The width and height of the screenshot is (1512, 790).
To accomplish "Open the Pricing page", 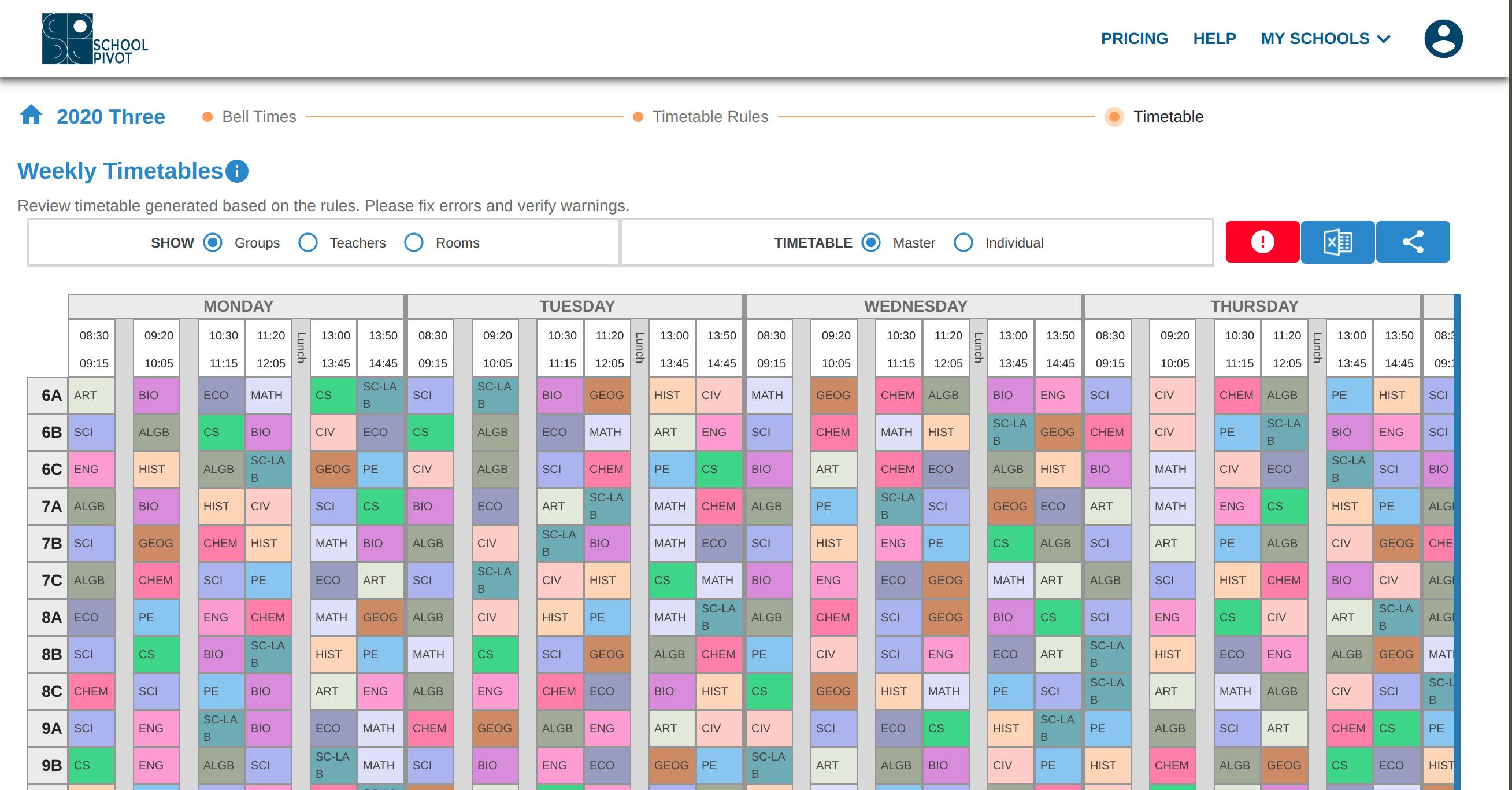I will 1134,39.
